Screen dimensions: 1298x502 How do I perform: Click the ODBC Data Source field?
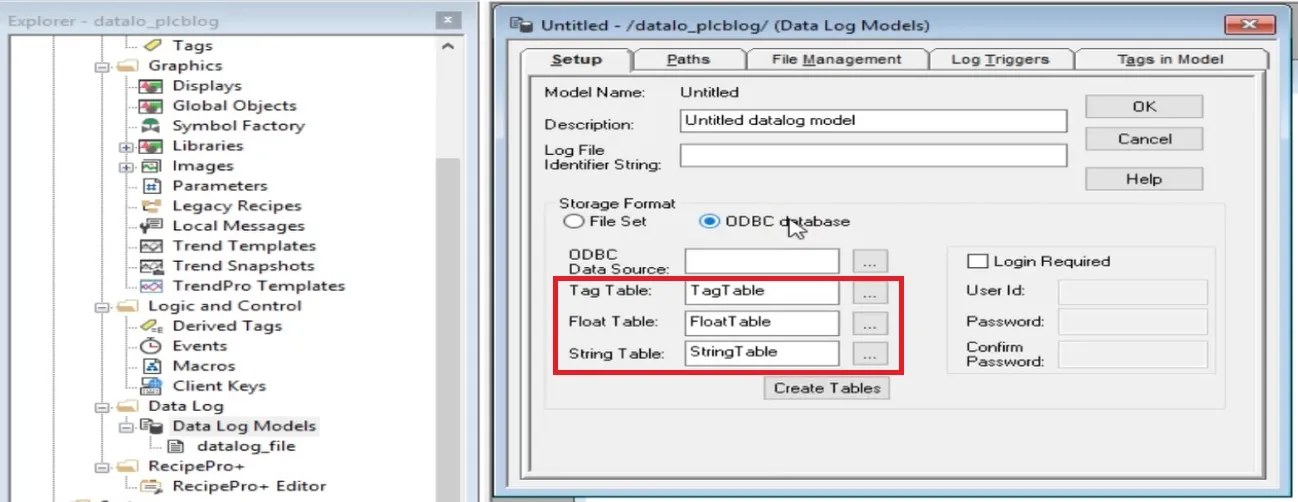762,262
